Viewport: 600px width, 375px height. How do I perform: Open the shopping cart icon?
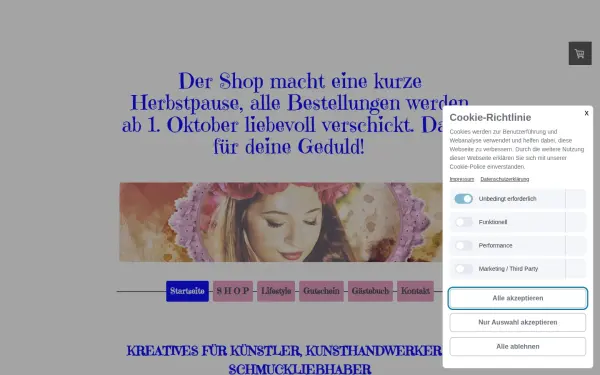pyautogui.click(x=580, y=53)
